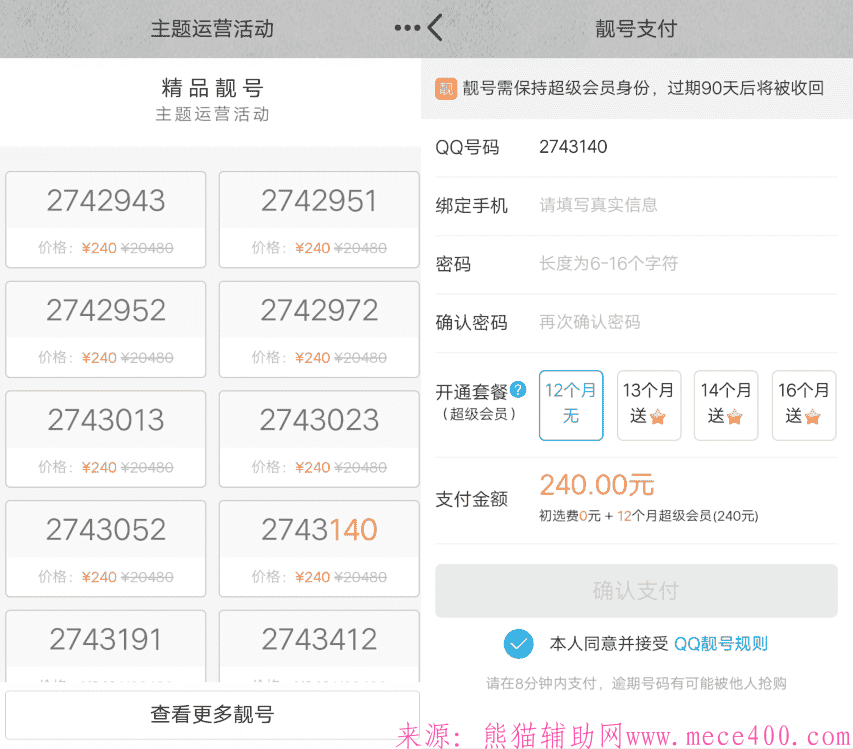Click the 绑定手机 input field
The height and width of the screenshot is (749, 853).
tap(685, 205)
